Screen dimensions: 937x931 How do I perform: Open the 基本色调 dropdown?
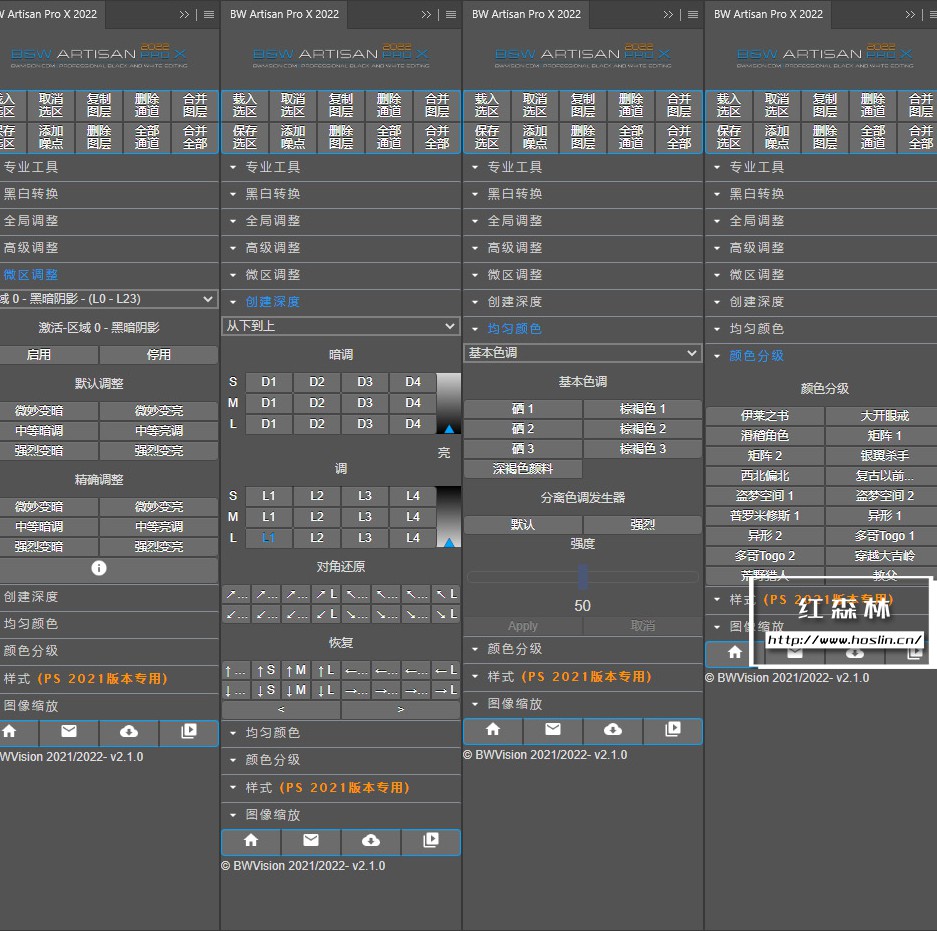point(582,353)
